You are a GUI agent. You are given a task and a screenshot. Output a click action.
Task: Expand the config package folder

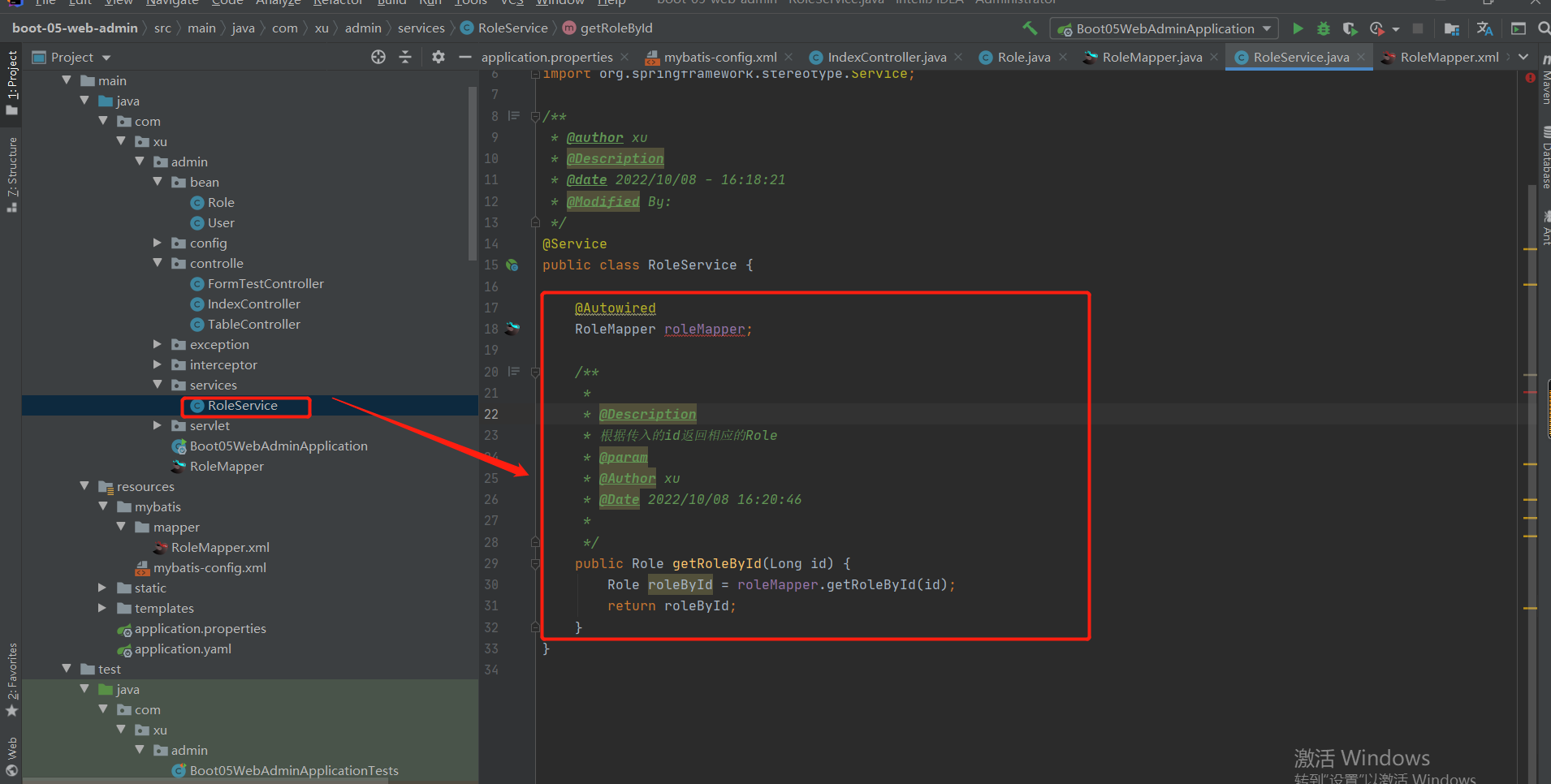tap(158, 243)
